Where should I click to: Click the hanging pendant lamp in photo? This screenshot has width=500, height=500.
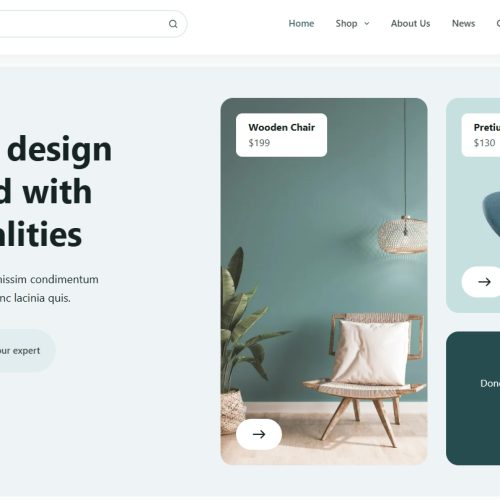coord(402,235)
